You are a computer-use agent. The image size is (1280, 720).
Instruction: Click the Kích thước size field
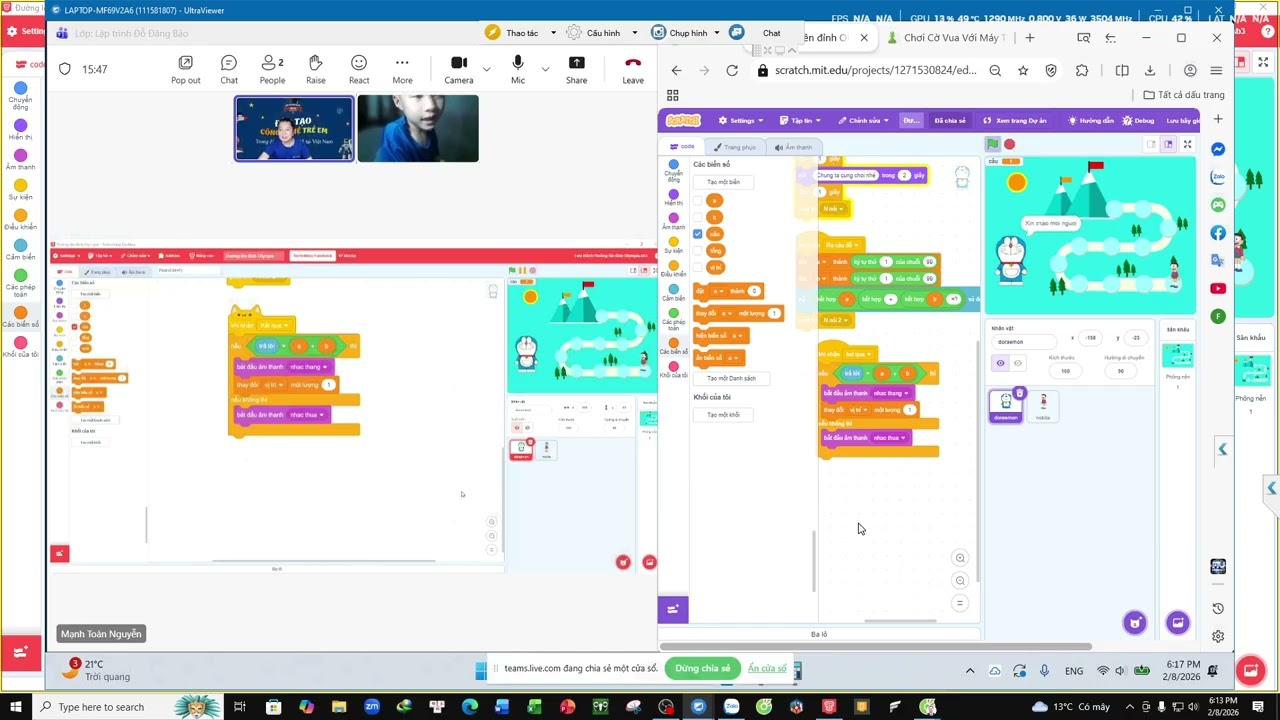(1065, 371)
